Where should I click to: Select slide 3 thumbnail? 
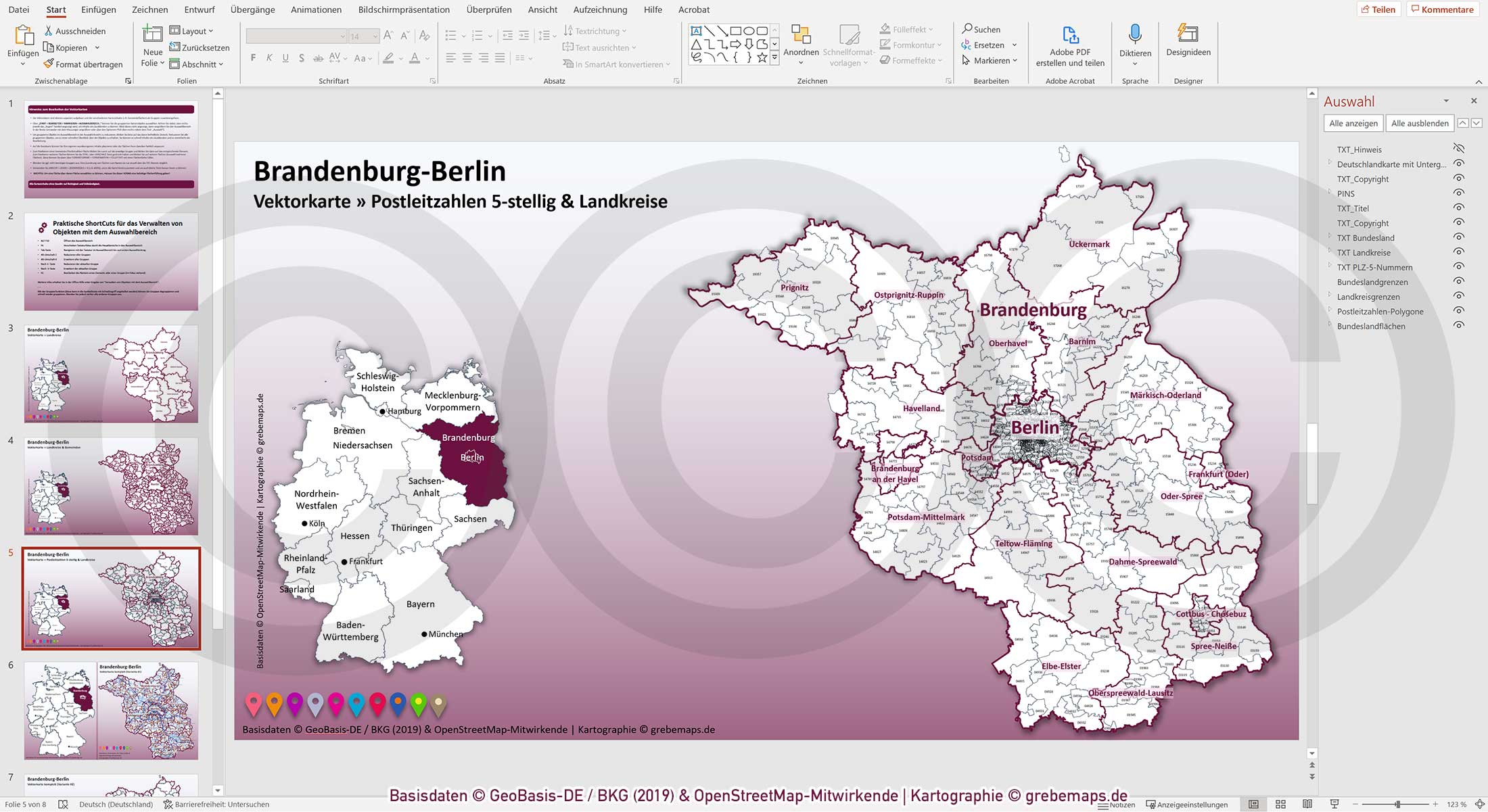(x=112, y=372)
